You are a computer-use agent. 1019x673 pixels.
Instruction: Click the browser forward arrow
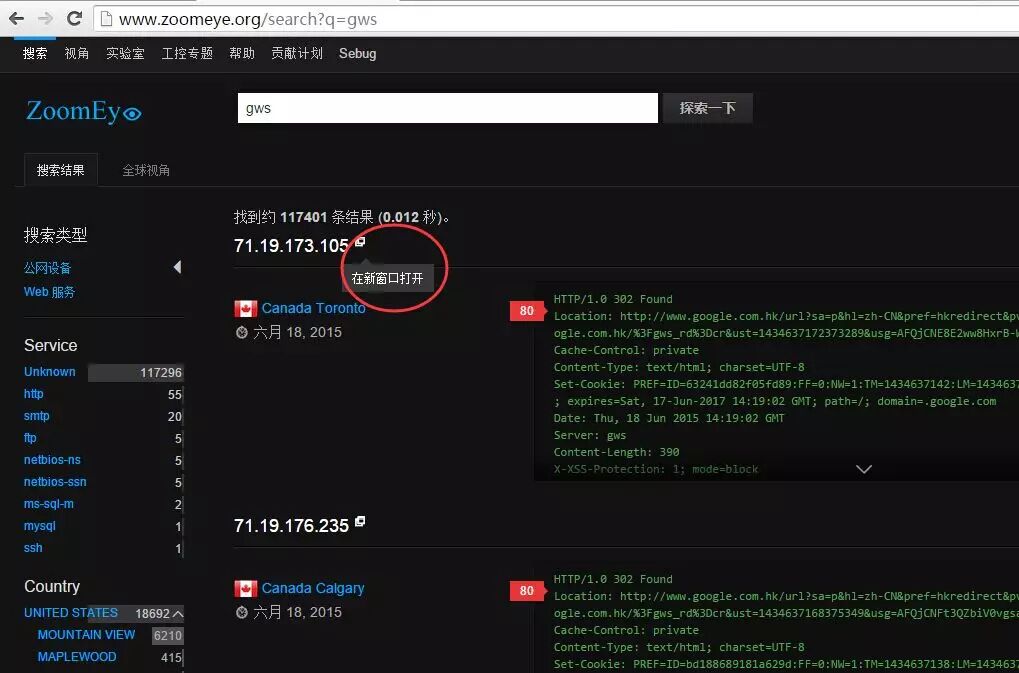tap(45, 18)
